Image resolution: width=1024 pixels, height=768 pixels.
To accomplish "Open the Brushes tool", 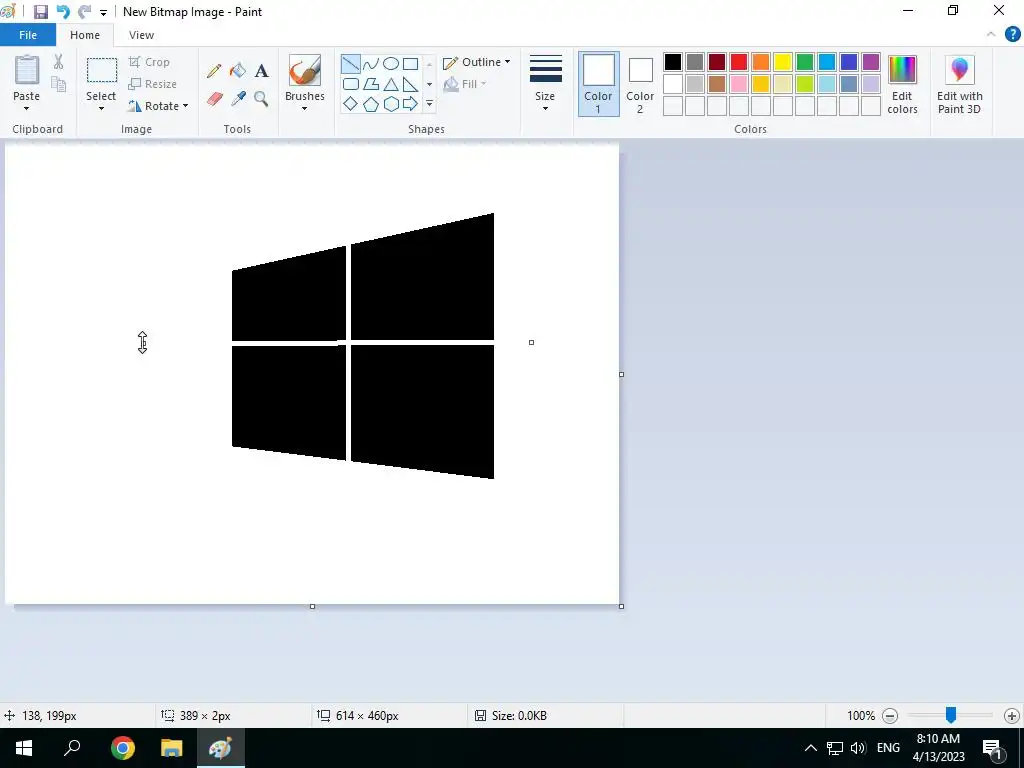I will point(304,72).
